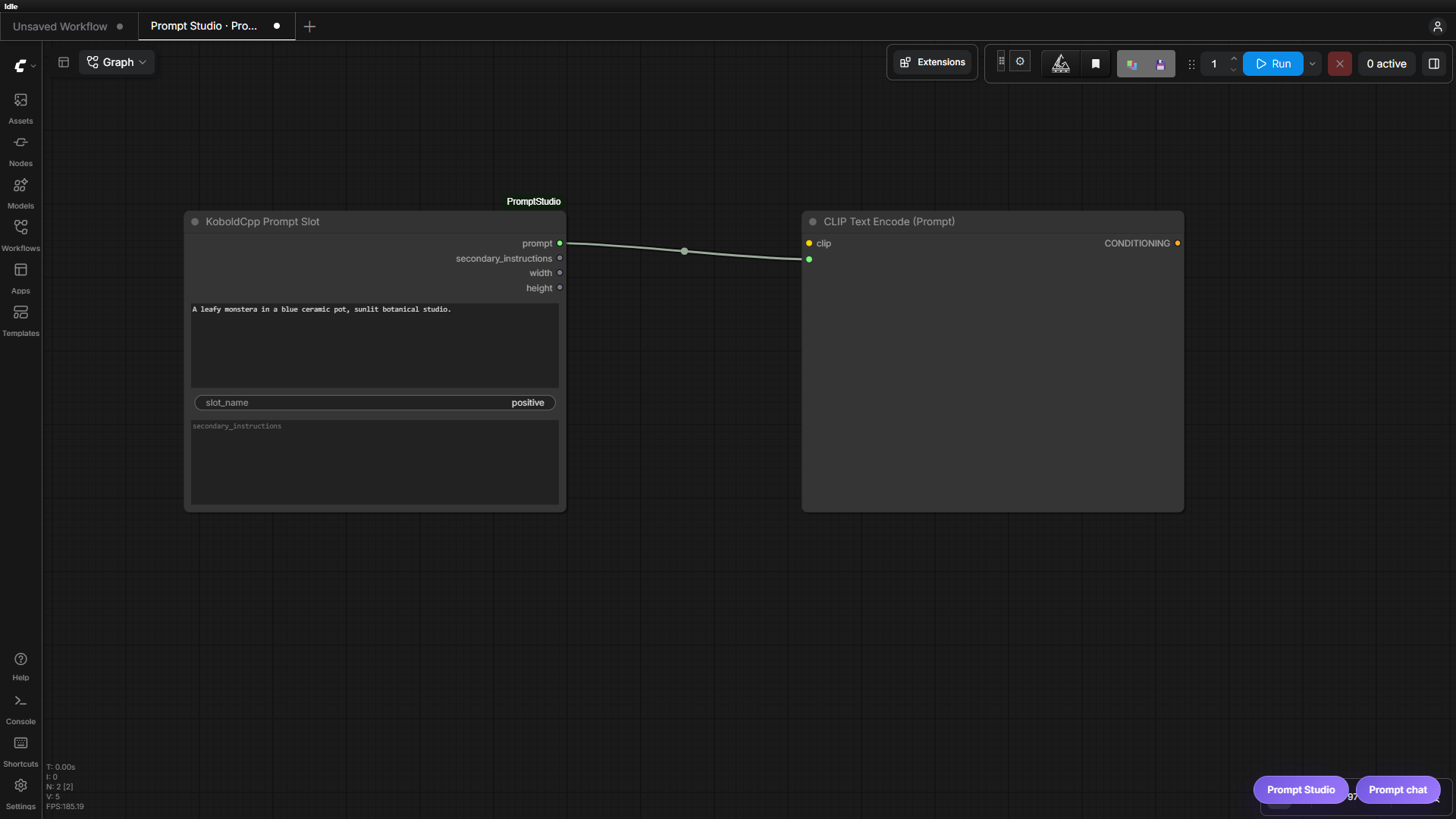
Task: Collapse the KoboldCpp Prompt Slot node
Action: [195, 221]
